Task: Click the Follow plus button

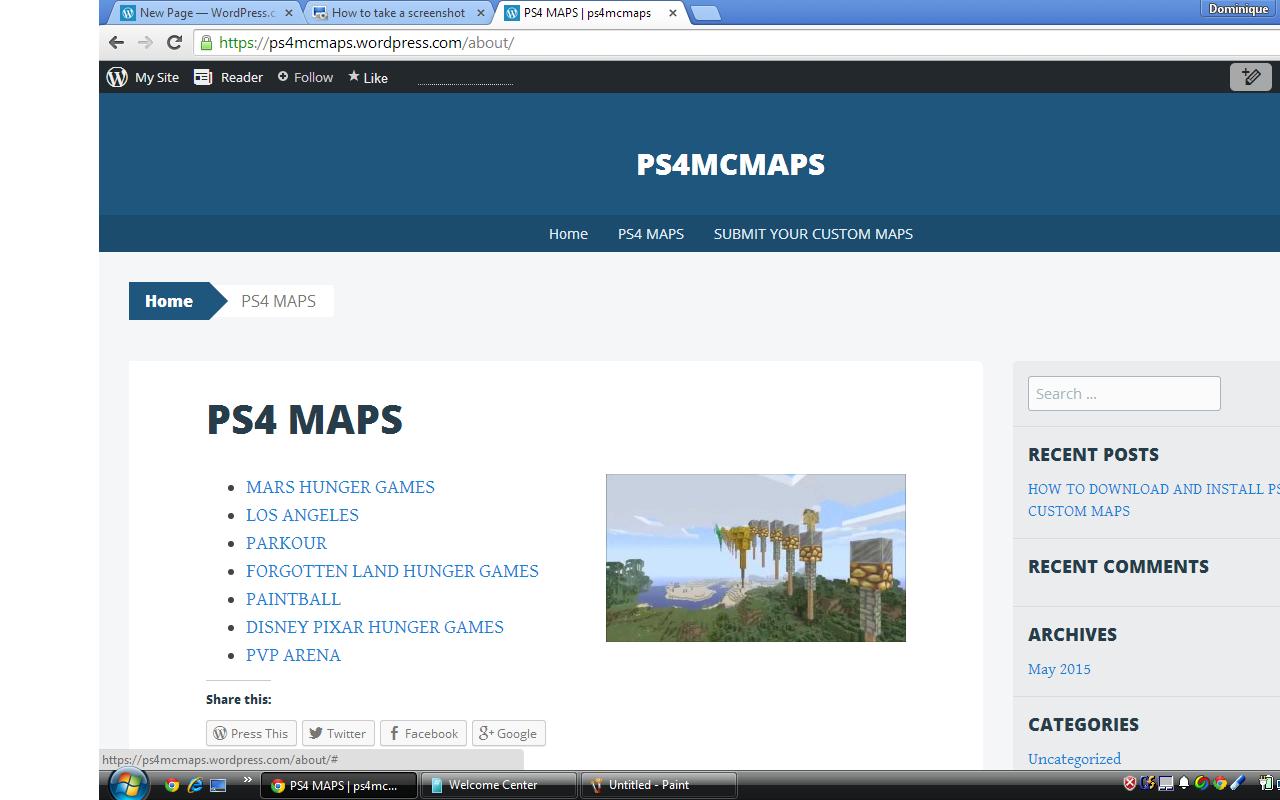Action: tap(305, 77)
